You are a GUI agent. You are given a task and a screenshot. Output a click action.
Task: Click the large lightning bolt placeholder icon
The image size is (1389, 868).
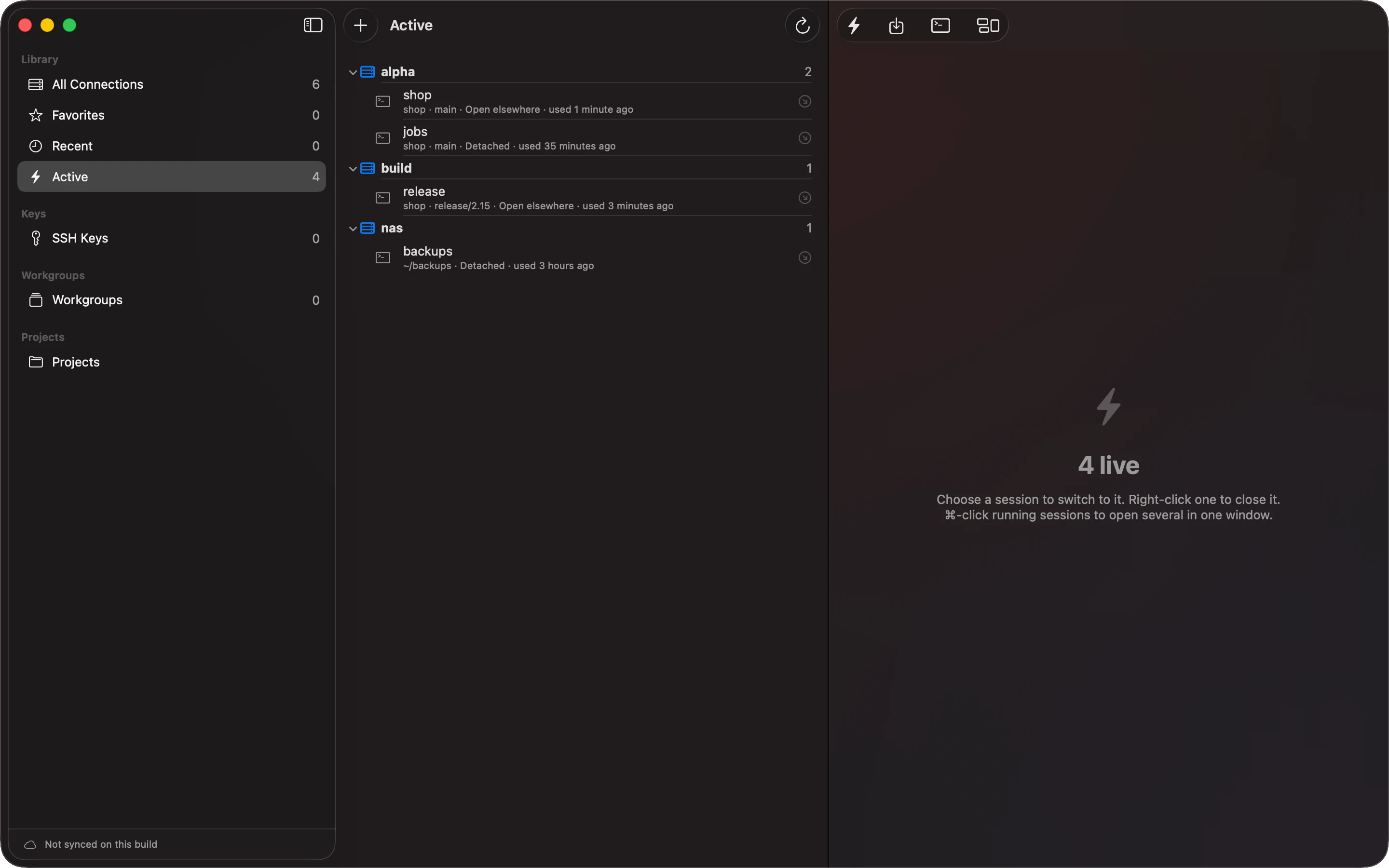pyautogui.click(x=1108, y=407)
